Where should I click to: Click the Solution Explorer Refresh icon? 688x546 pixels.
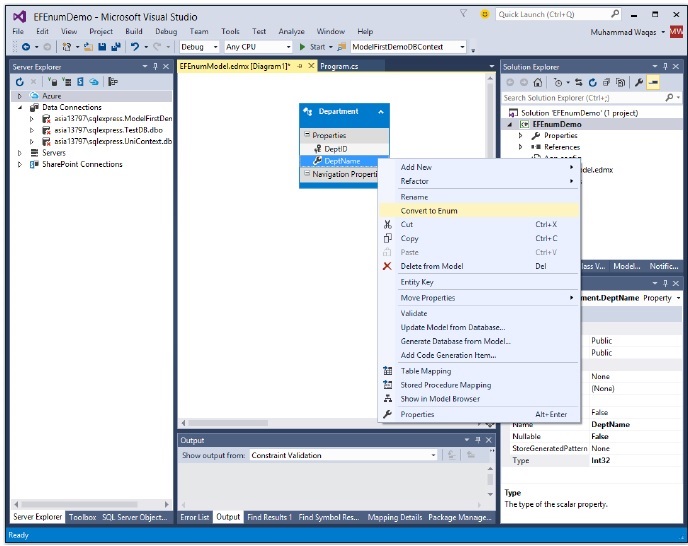pyautogui.click(x=592, y=82)
